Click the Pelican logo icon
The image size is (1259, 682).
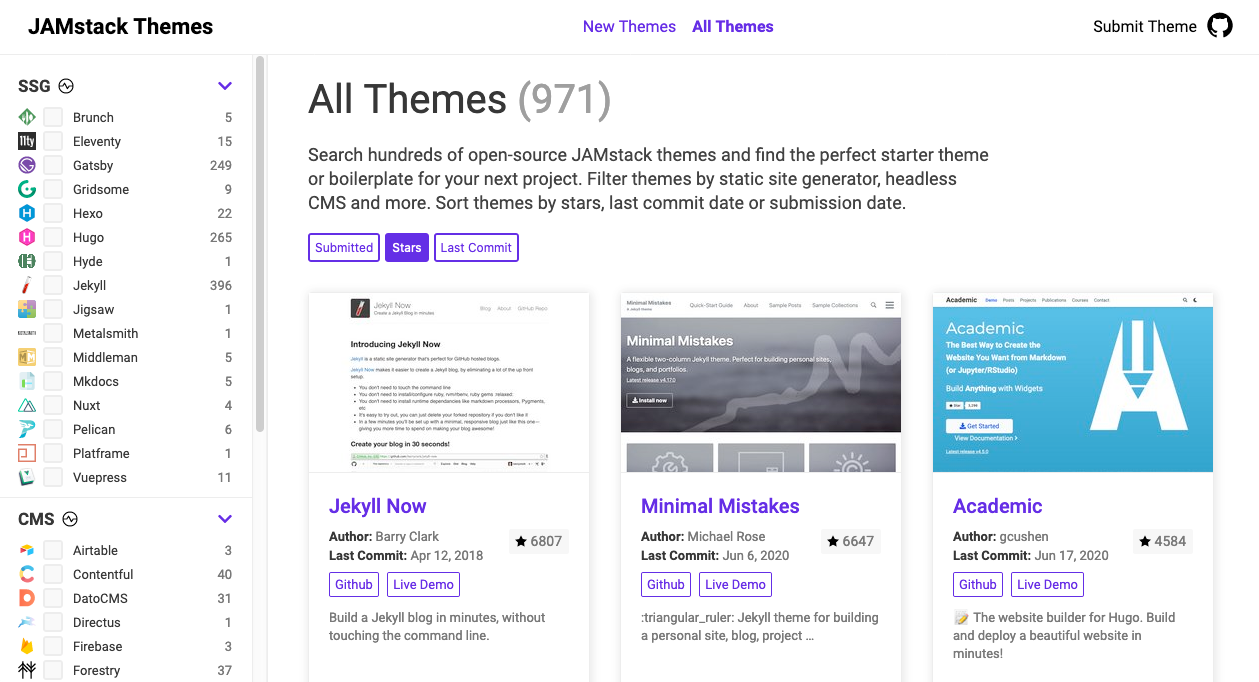tap(27, 429)
